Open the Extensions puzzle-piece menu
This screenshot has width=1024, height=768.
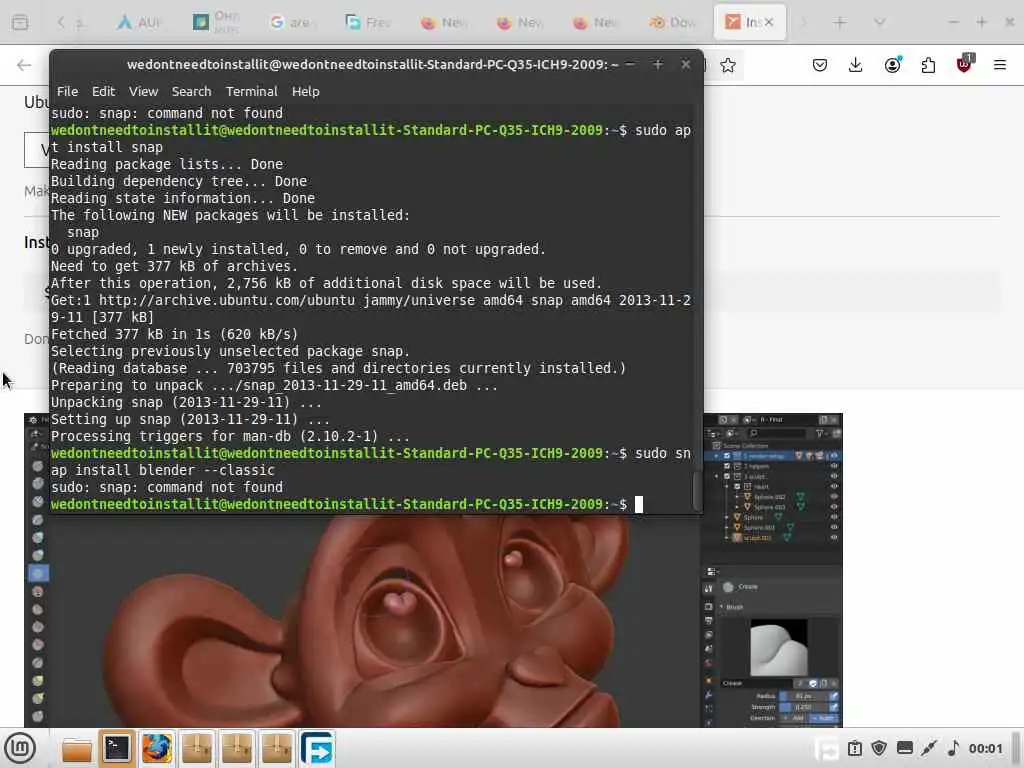click(928, 65)
